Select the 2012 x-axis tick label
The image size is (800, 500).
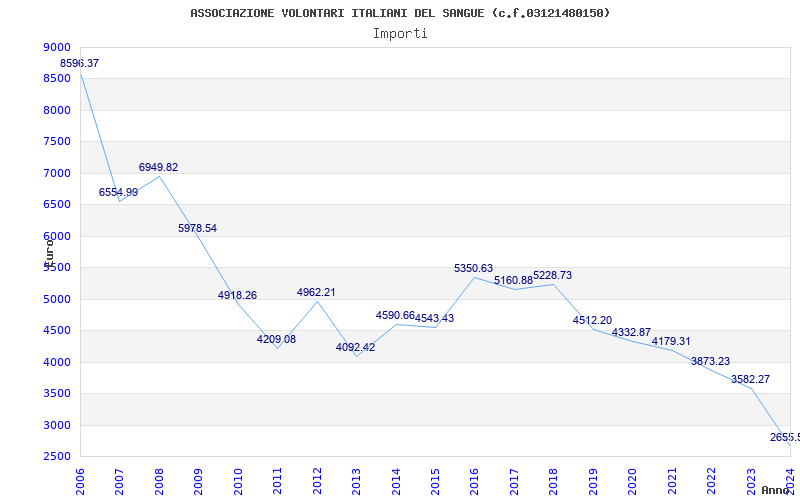[x=317, y=481]
